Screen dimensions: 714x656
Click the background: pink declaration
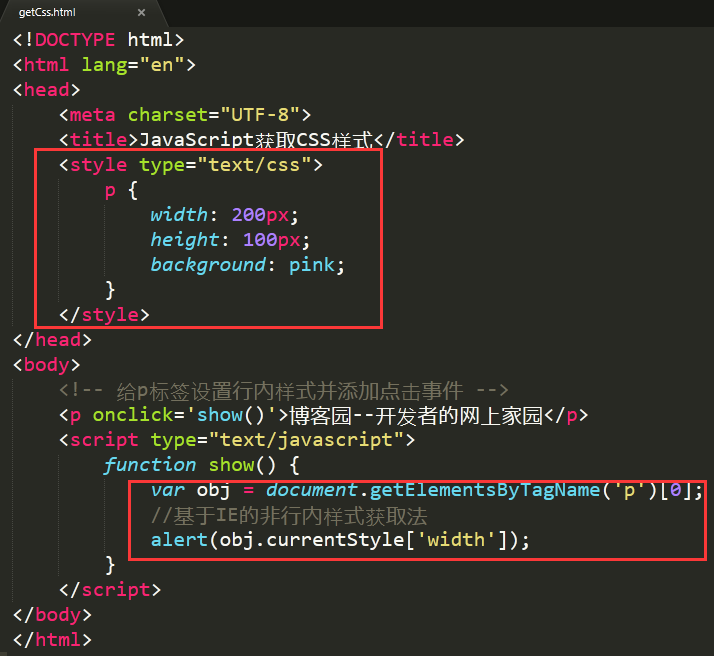(x=247, y=264)
